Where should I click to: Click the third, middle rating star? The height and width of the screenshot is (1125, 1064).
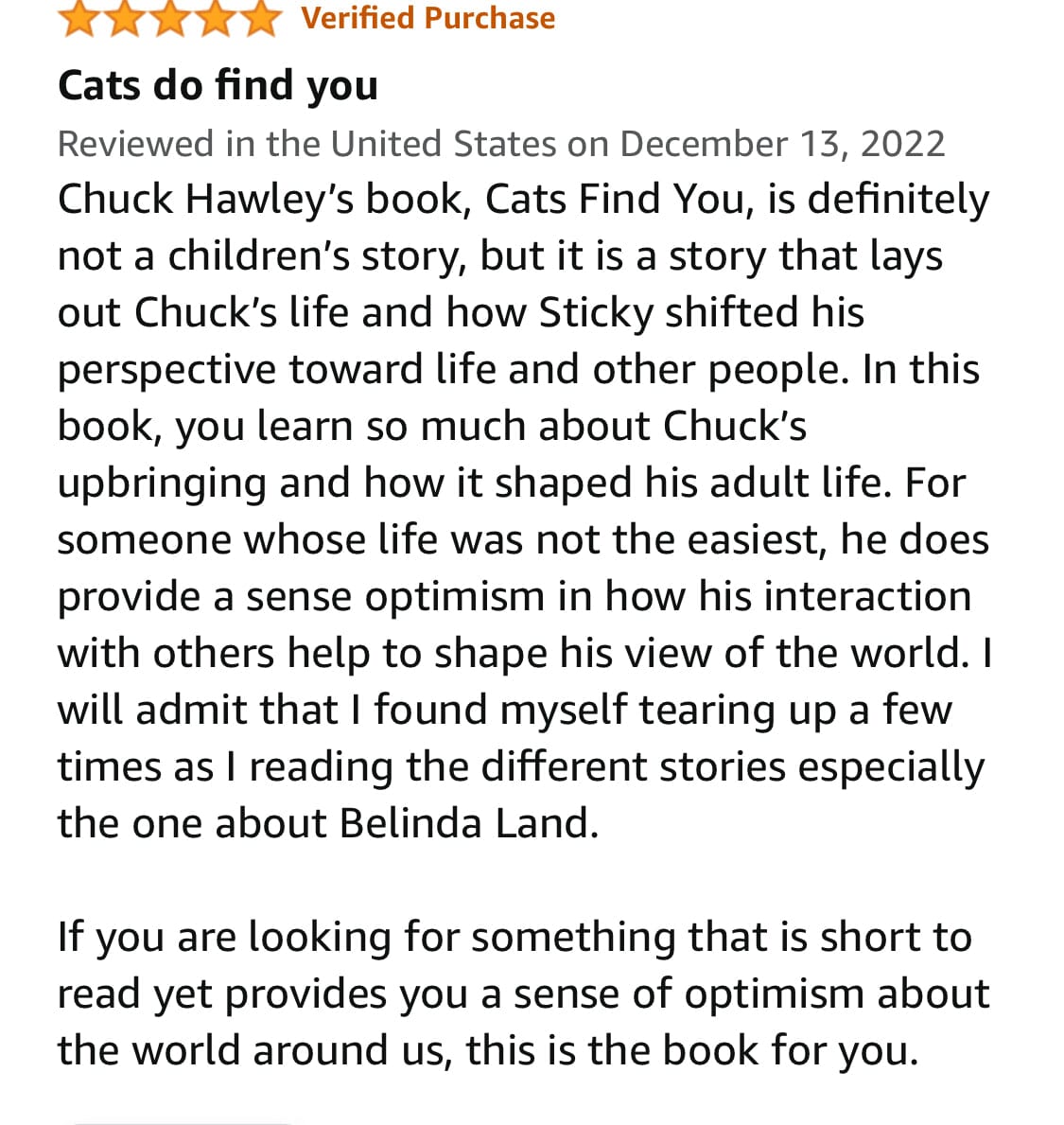click(170, 17)
